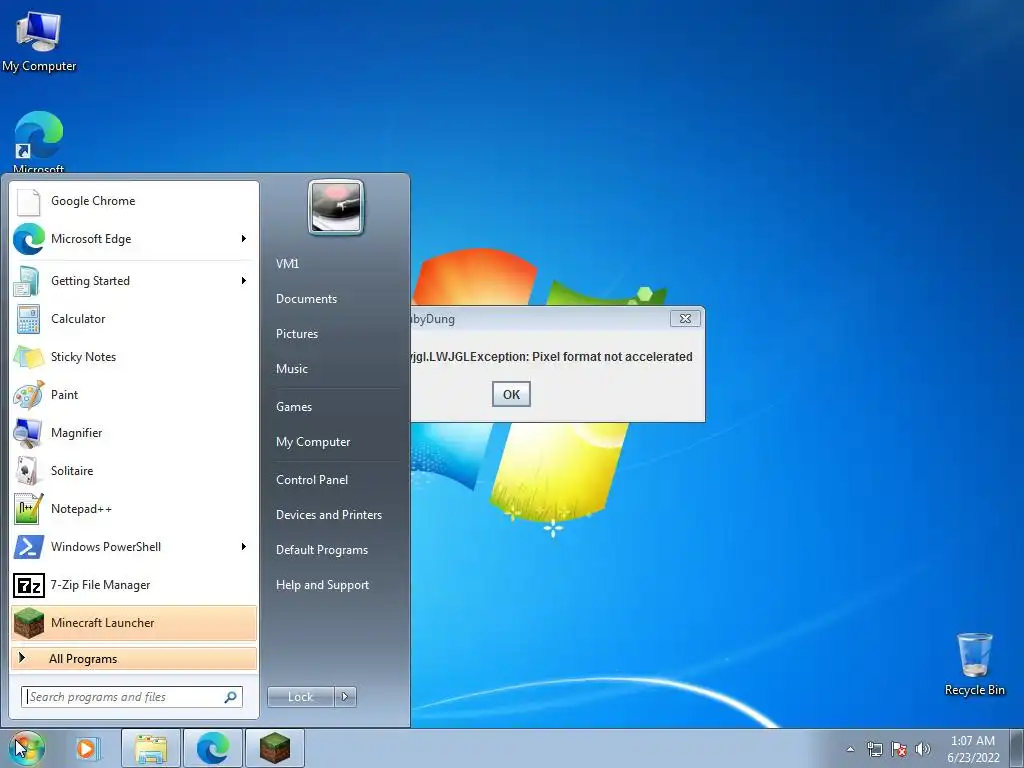This screenshot has width=1024, height=768.
Task: Expand Microsoft Edge jump list arrow
Action: point(244,239)
